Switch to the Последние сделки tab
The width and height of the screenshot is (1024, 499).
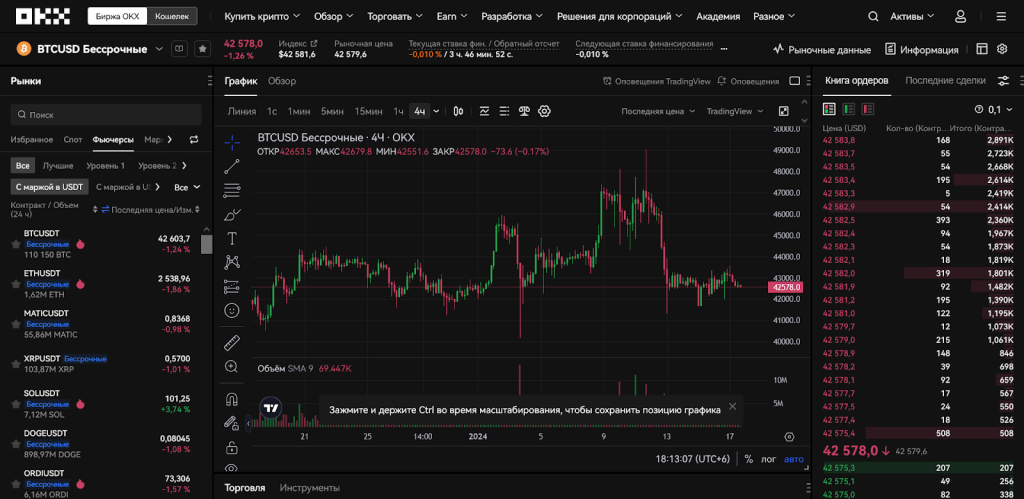[945, 80]
